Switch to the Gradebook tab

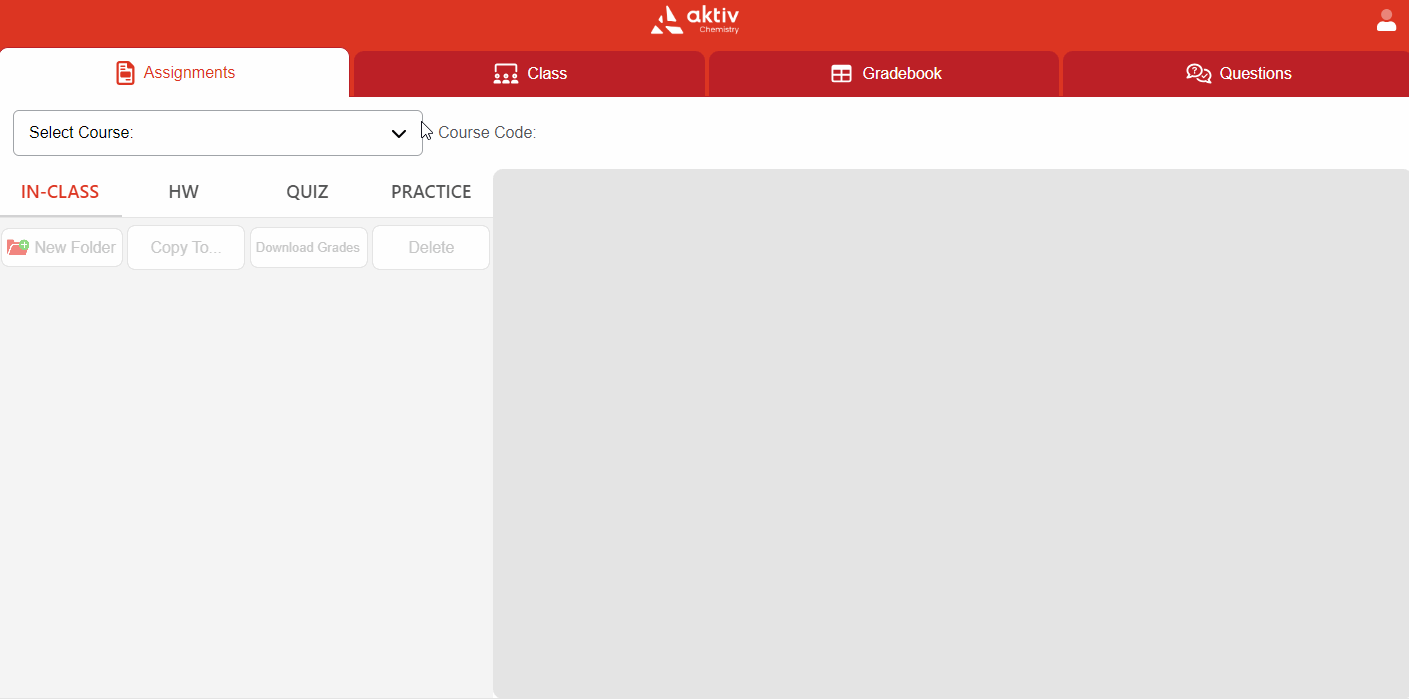[x=884, y=72]
